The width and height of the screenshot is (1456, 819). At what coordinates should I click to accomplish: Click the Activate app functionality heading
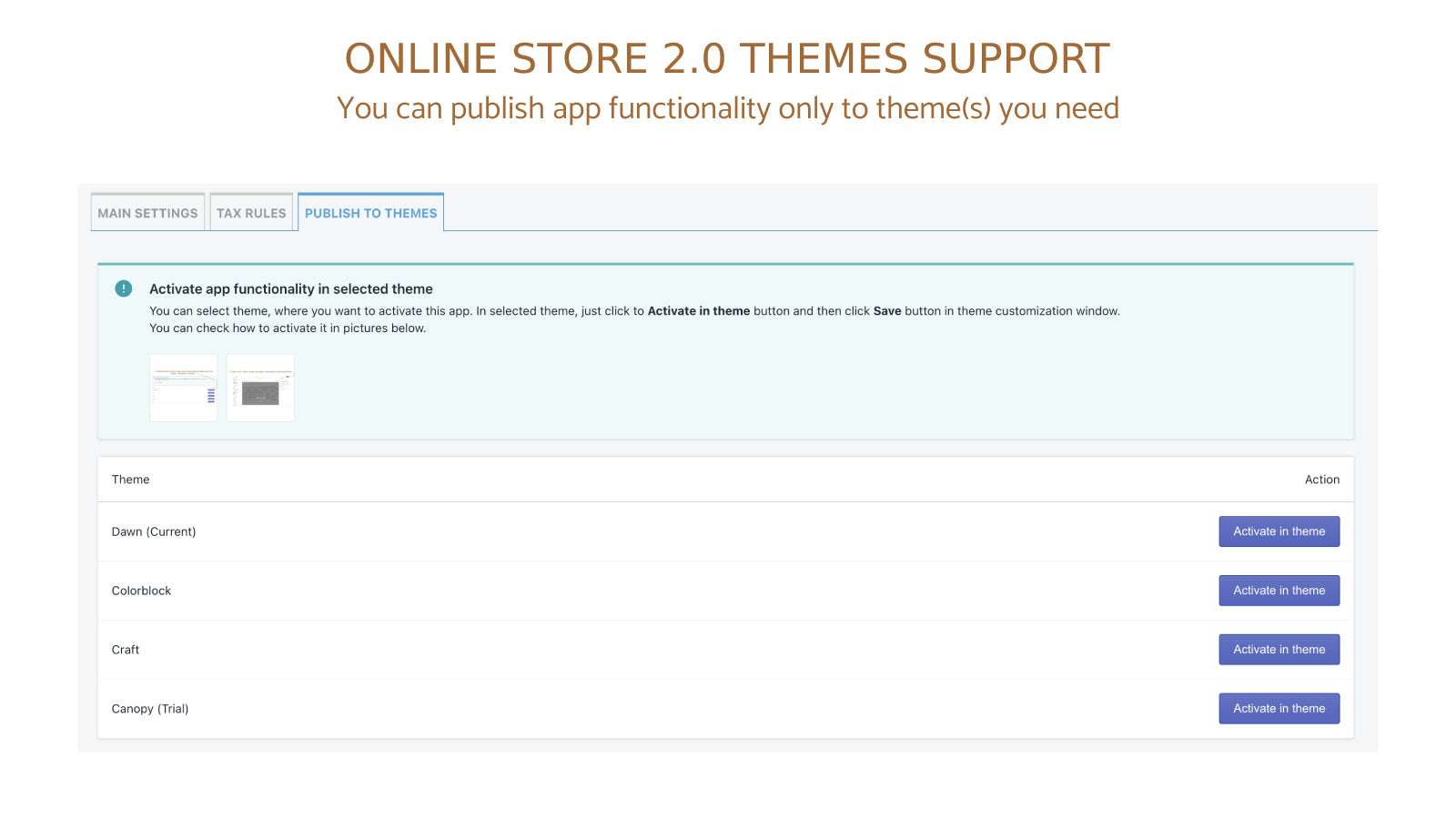[290, 288]
